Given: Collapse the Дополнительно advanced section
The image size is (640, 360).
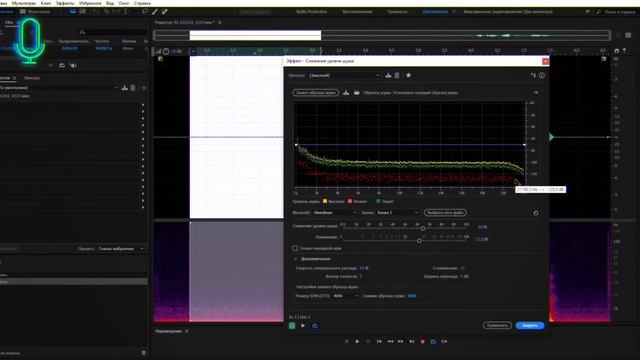Looking at the screenshot, I should (296, 259).
